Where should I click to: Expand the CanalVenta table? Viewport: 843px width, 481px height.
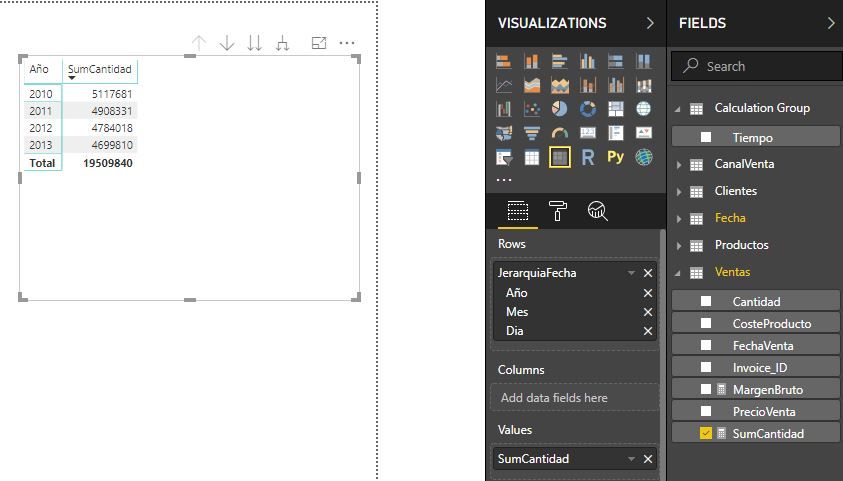[x=678, y=165]
